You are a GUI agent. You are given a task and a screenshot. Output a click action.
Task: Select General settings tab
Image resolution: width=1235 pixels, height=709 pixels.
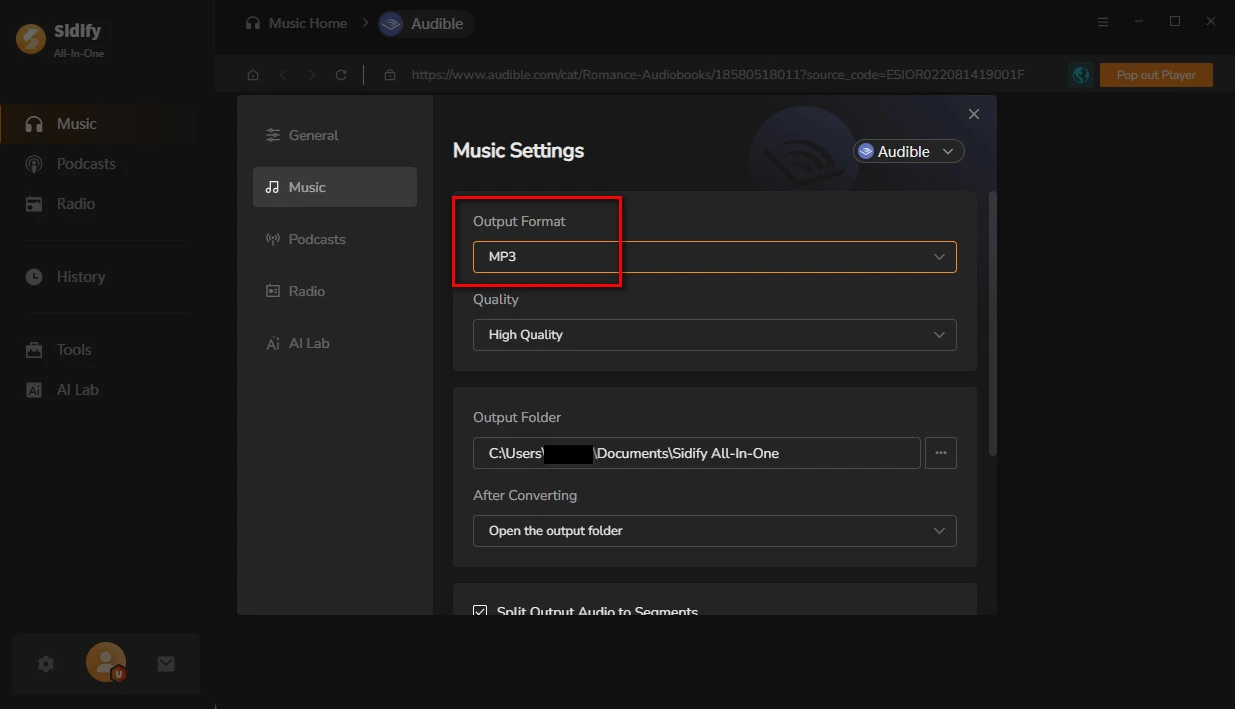click(335, 135)
